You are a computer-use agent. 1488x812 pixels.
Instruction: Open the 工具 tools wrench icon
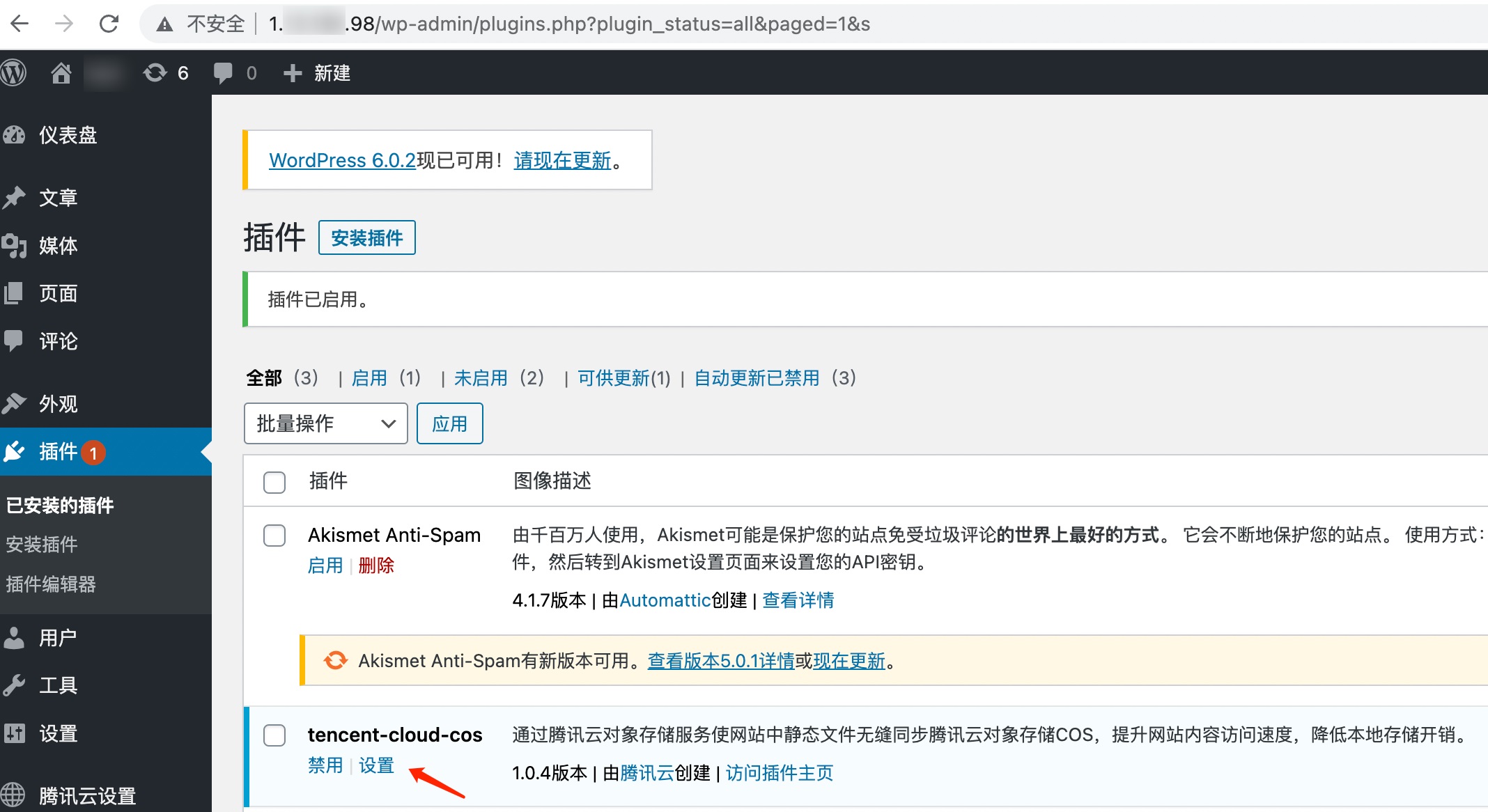[16, 685]
